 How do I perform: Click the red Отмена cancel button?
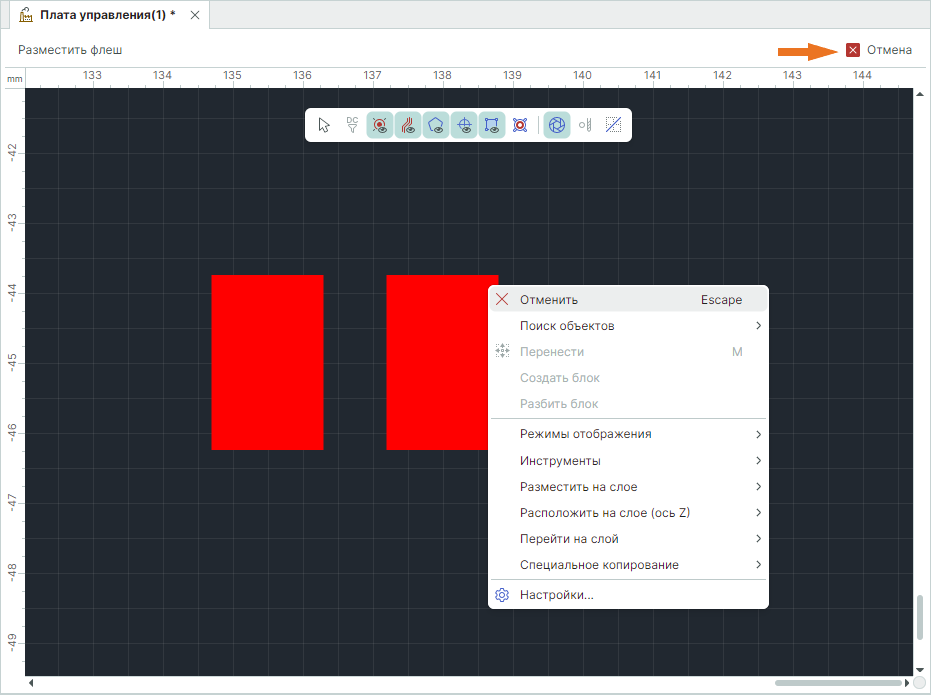coord(879,50)
